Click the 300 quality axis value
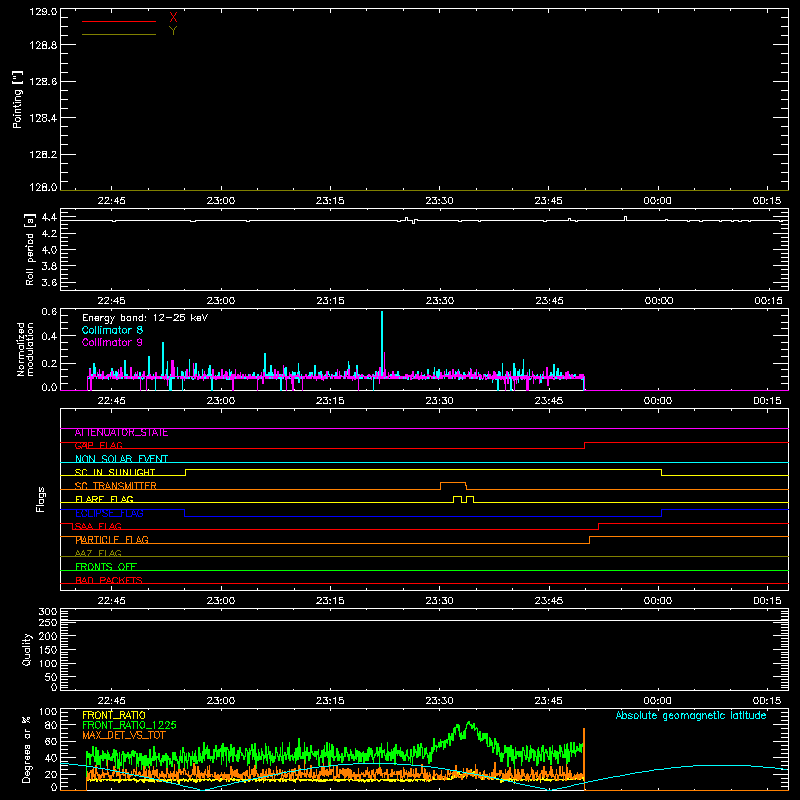This screenshot has height=800, width=800. click(48, 612)
